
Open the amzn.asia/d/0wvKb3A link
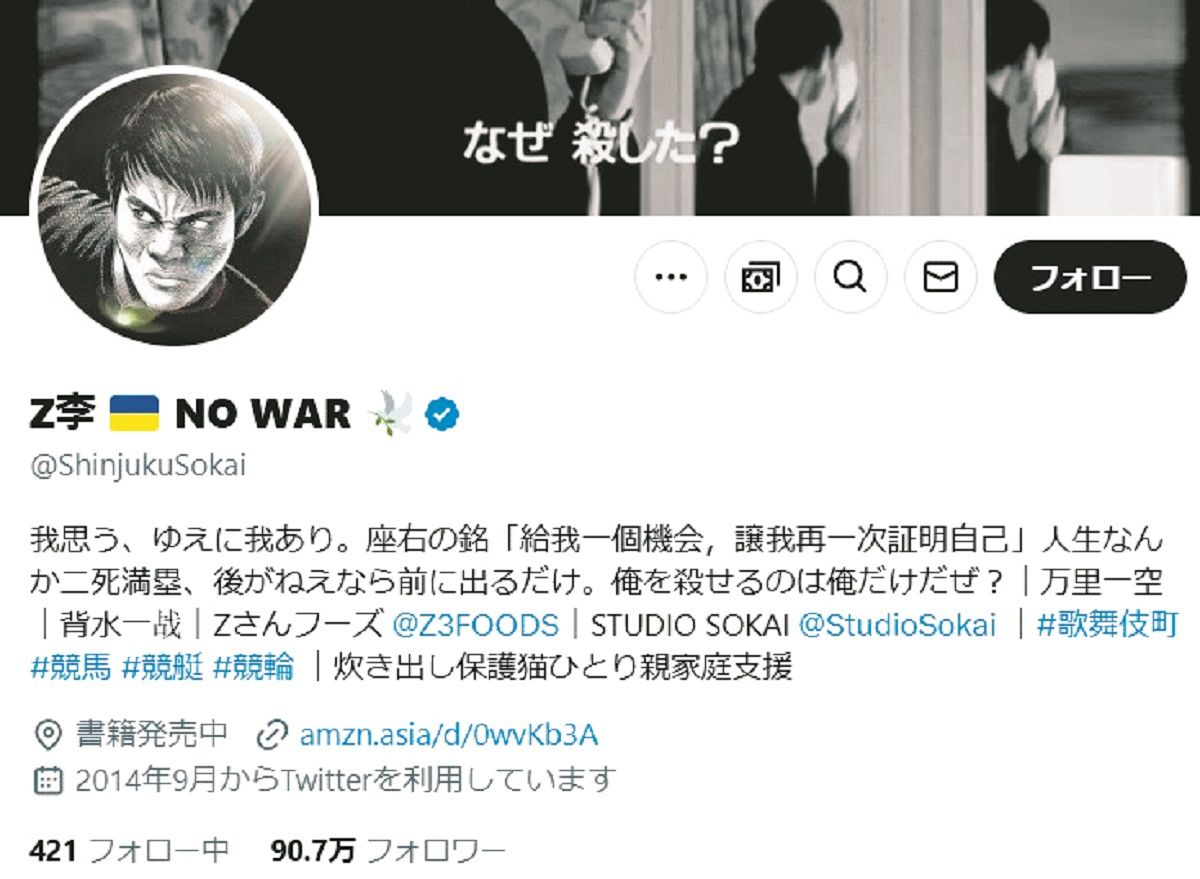click(448, 735)
